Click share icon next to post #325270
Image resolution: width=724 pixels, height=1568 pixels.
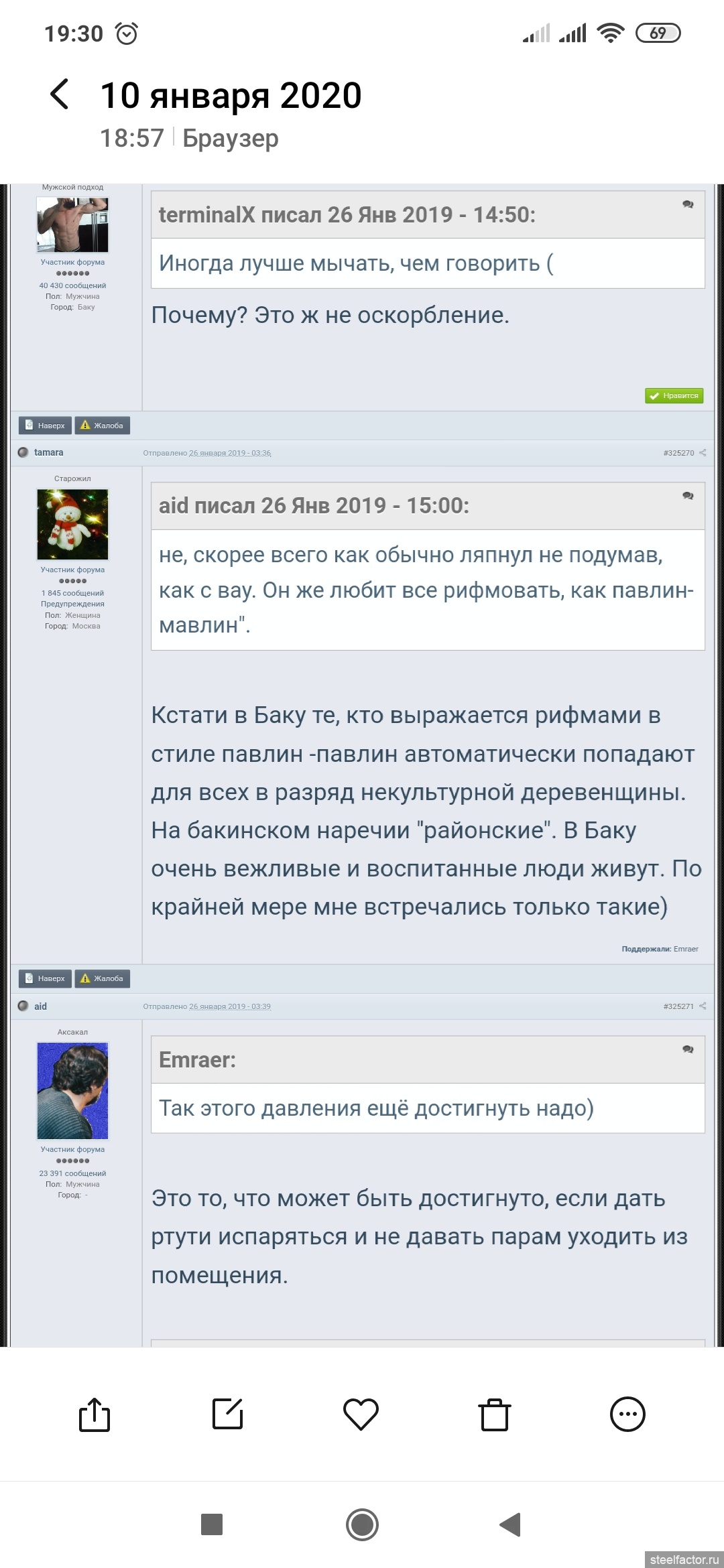pyautogui.click(x=703, y=453)
